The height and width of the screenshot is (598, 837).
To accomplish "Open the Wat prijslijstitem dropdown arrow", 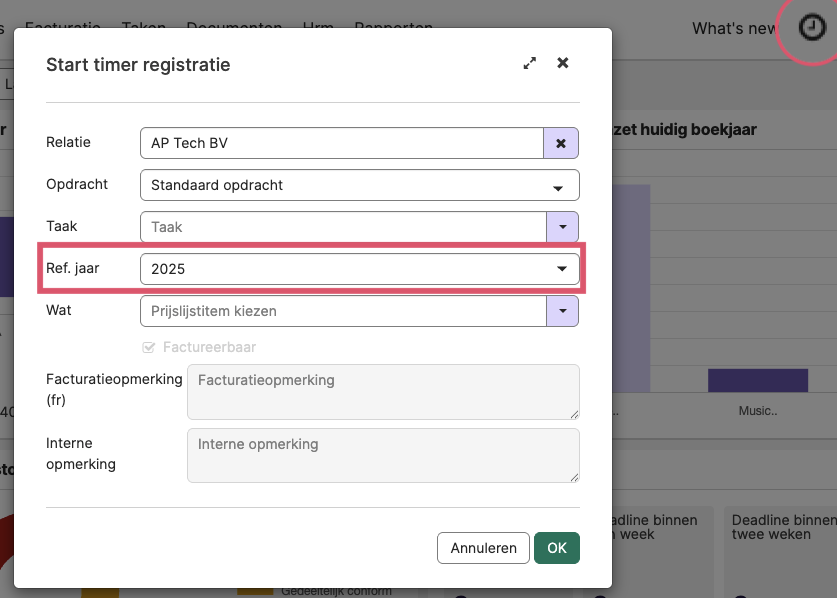I will (562, 311).
